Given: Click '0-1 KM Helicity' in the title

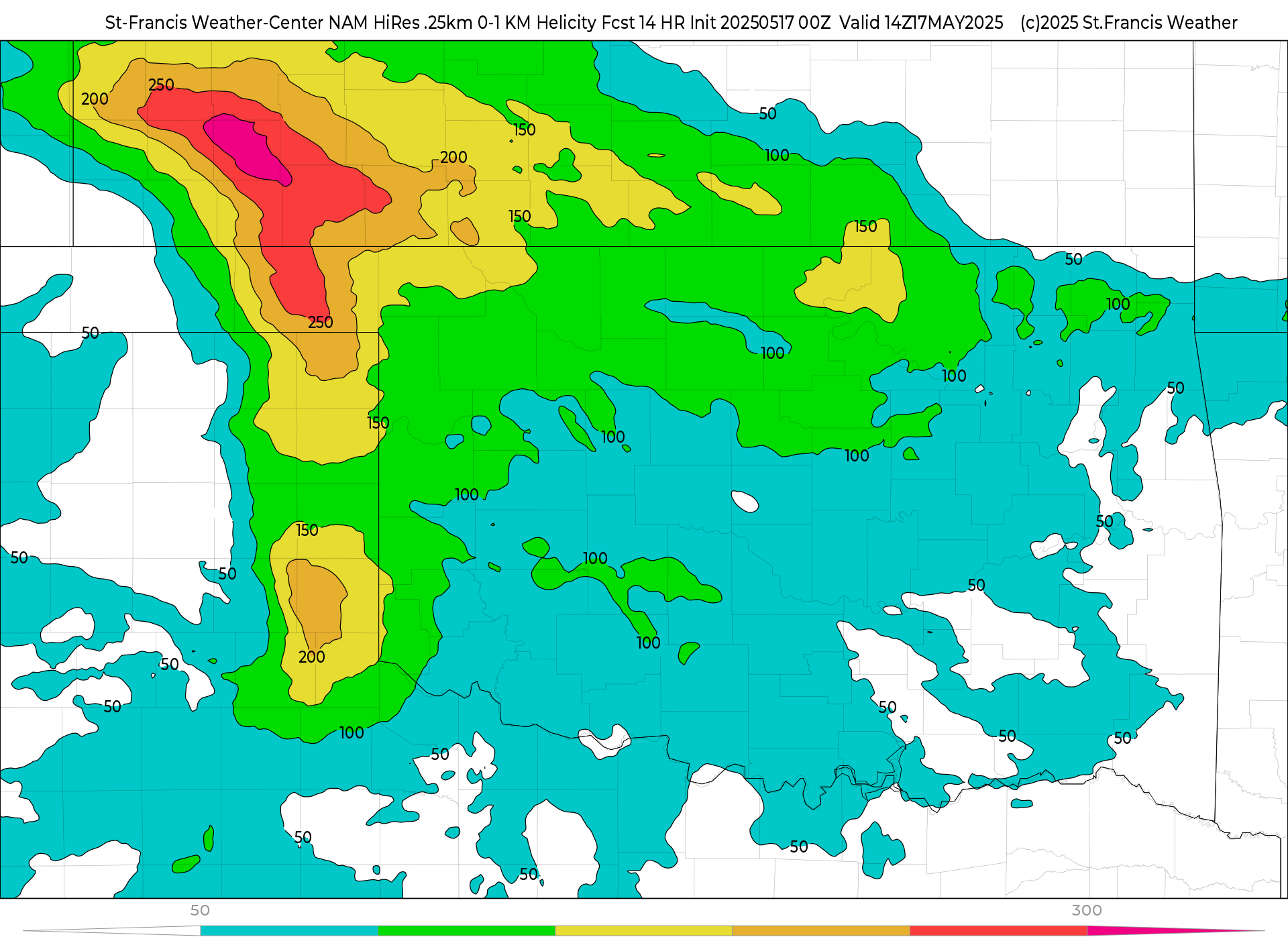Looking at the screenshot, I should (x=536, y=23).
